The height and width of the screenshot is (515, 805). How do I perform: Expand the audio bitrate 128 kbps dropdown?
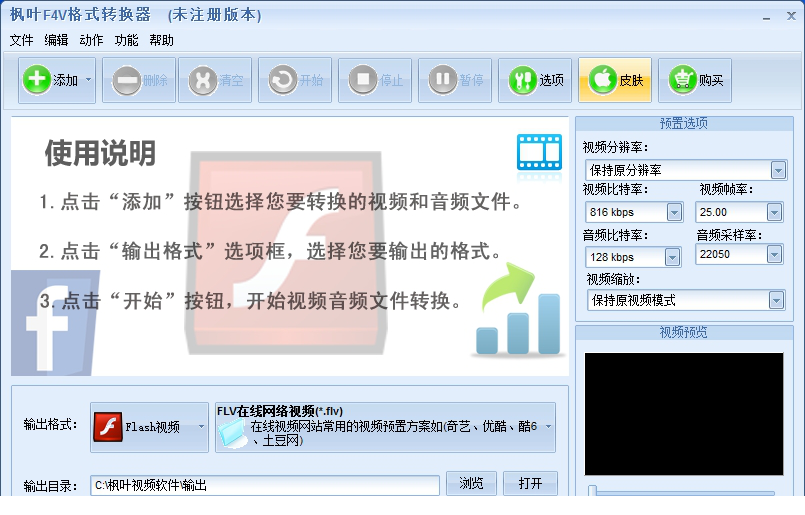[672, 257]
